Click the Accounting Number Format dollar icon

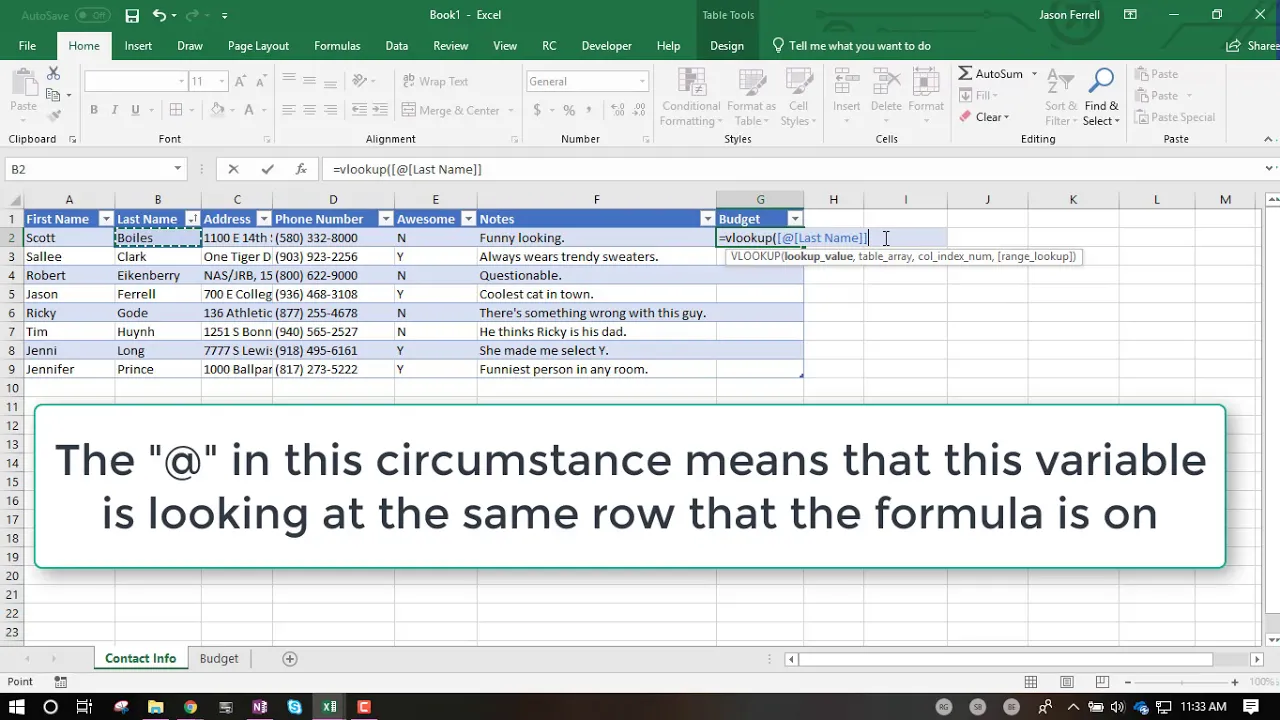coord(538,110)
